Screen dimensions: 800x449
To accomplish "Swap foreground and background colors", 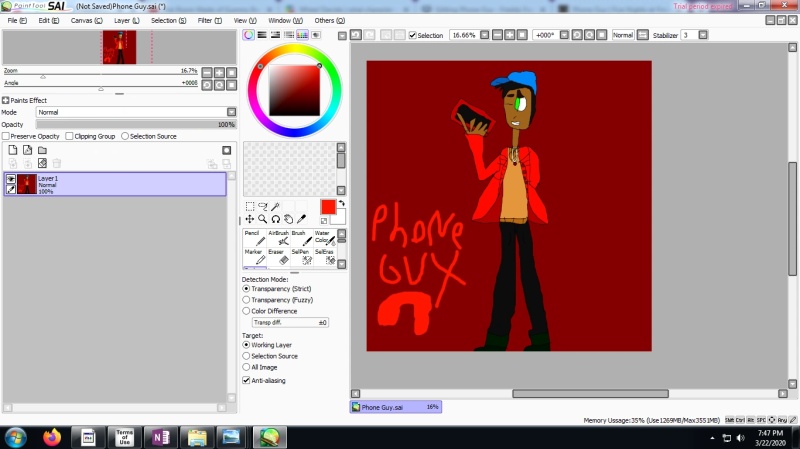I will click(341, 203).
